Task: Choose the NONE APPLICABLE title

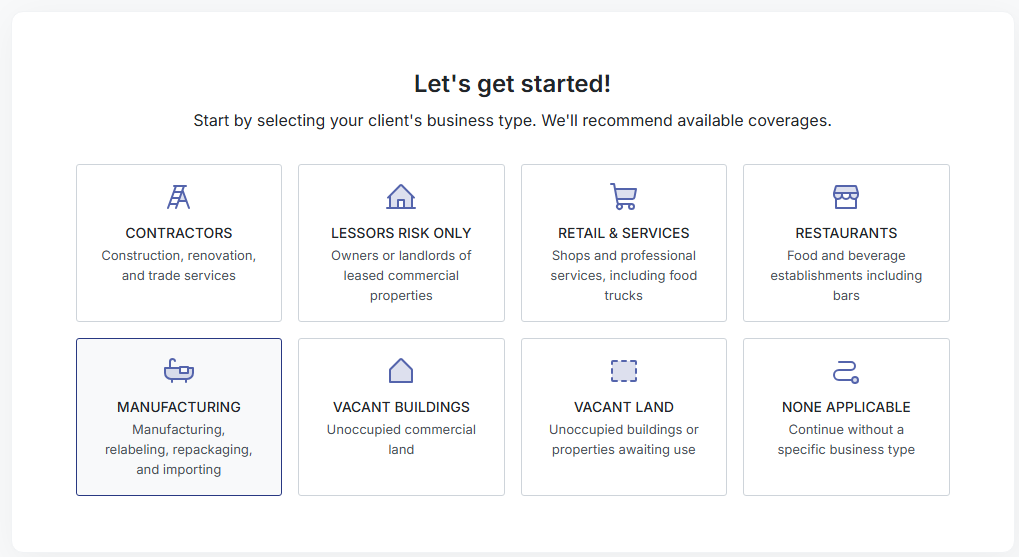Action: click(846, 407)
